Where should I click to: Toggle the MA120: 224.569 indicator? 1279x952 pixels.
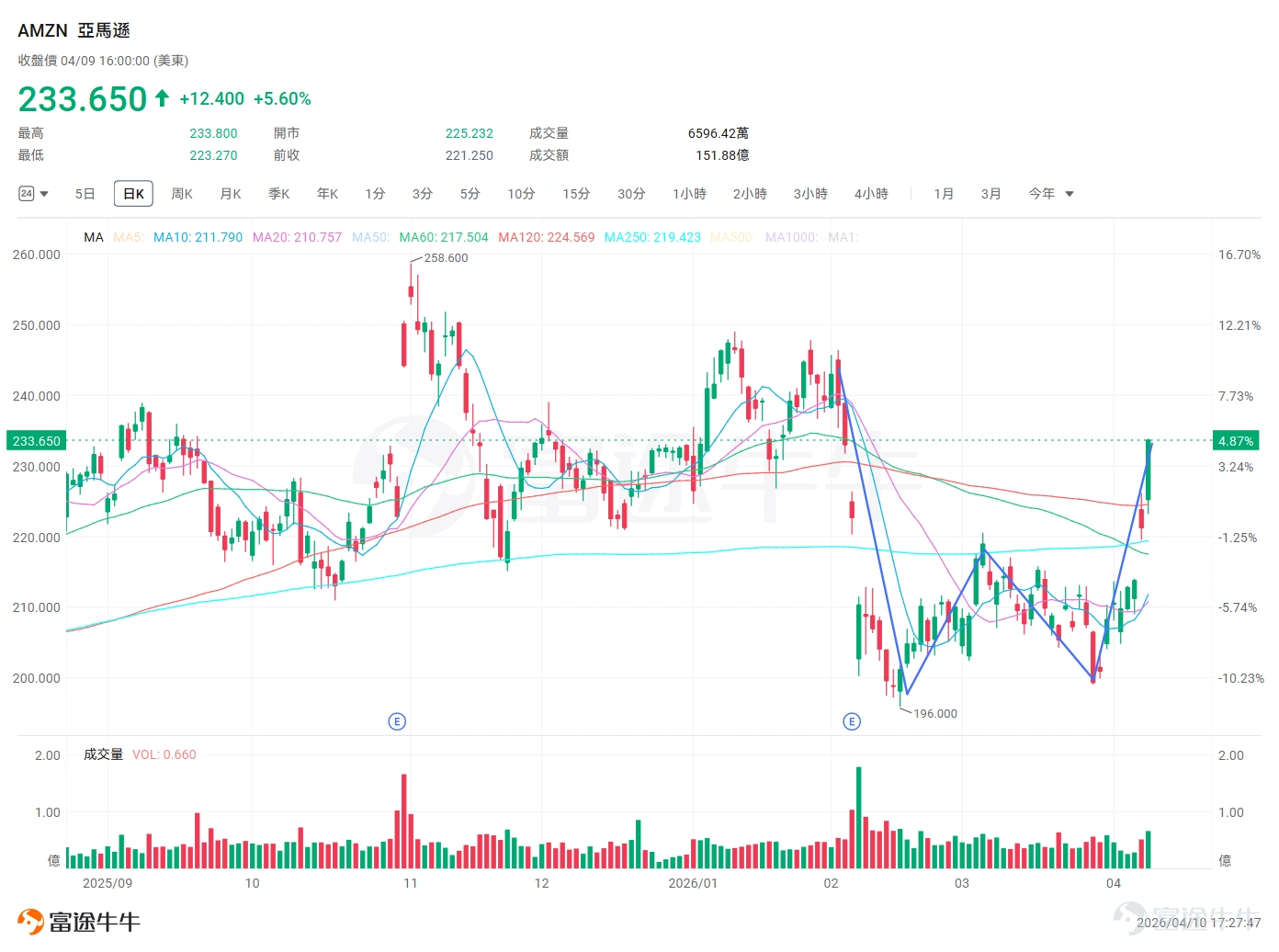[547, 237]
